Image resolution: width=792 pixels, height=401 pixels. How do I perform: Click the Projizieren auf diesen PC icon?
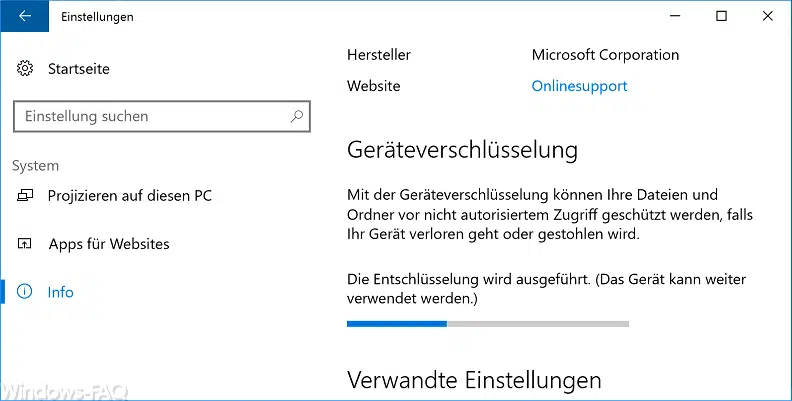(25, 196)
